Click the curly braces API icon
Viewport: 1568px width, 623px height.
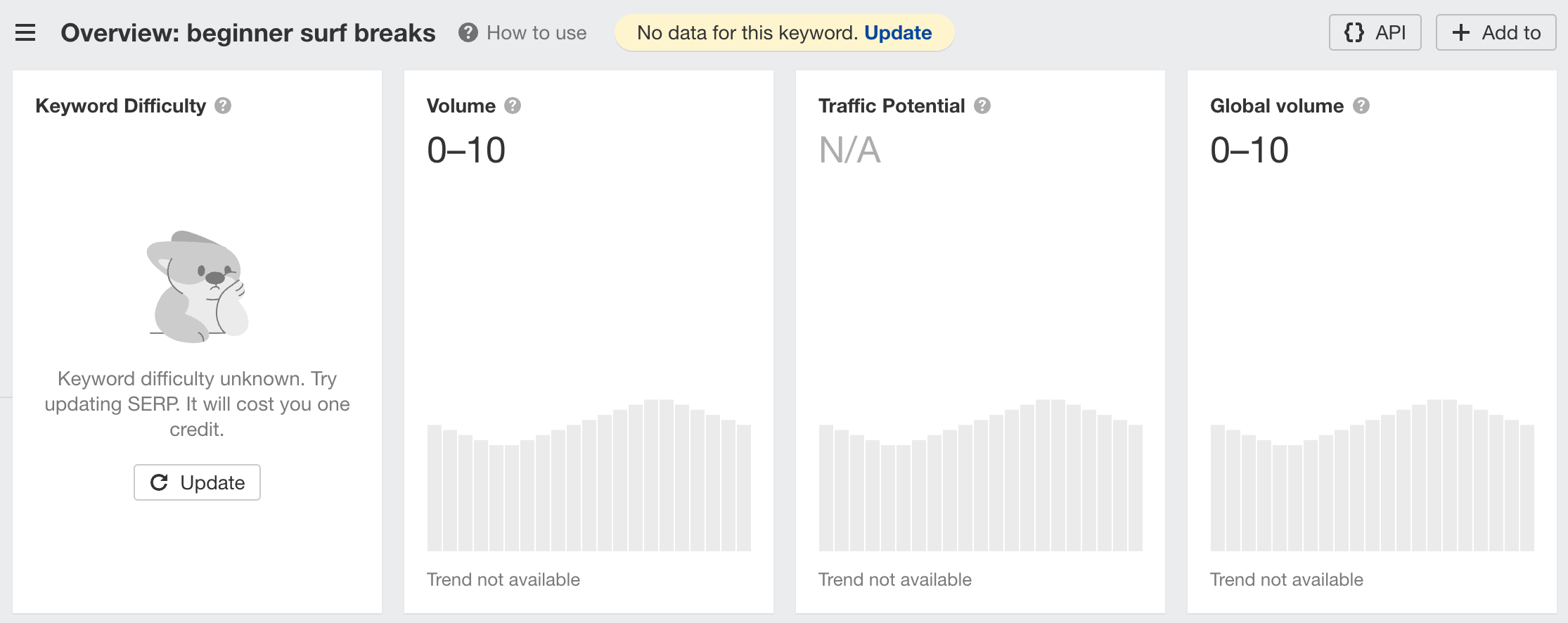point(1354,32)
